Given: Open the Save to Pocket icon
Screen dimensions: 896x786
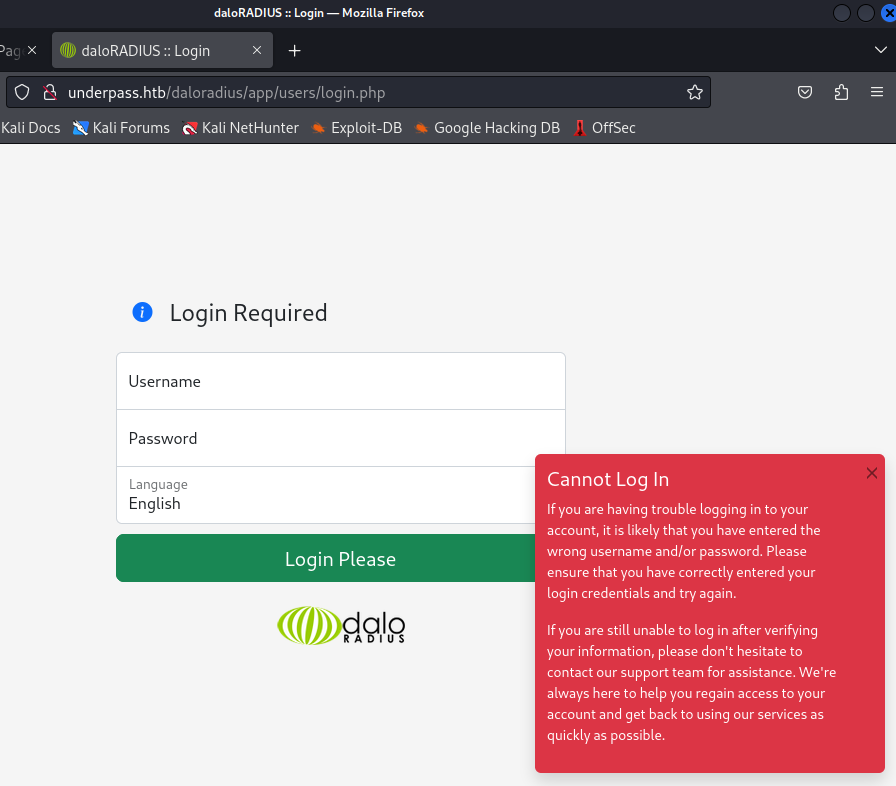Looking at the screenshot, I should tap(805, 93).
